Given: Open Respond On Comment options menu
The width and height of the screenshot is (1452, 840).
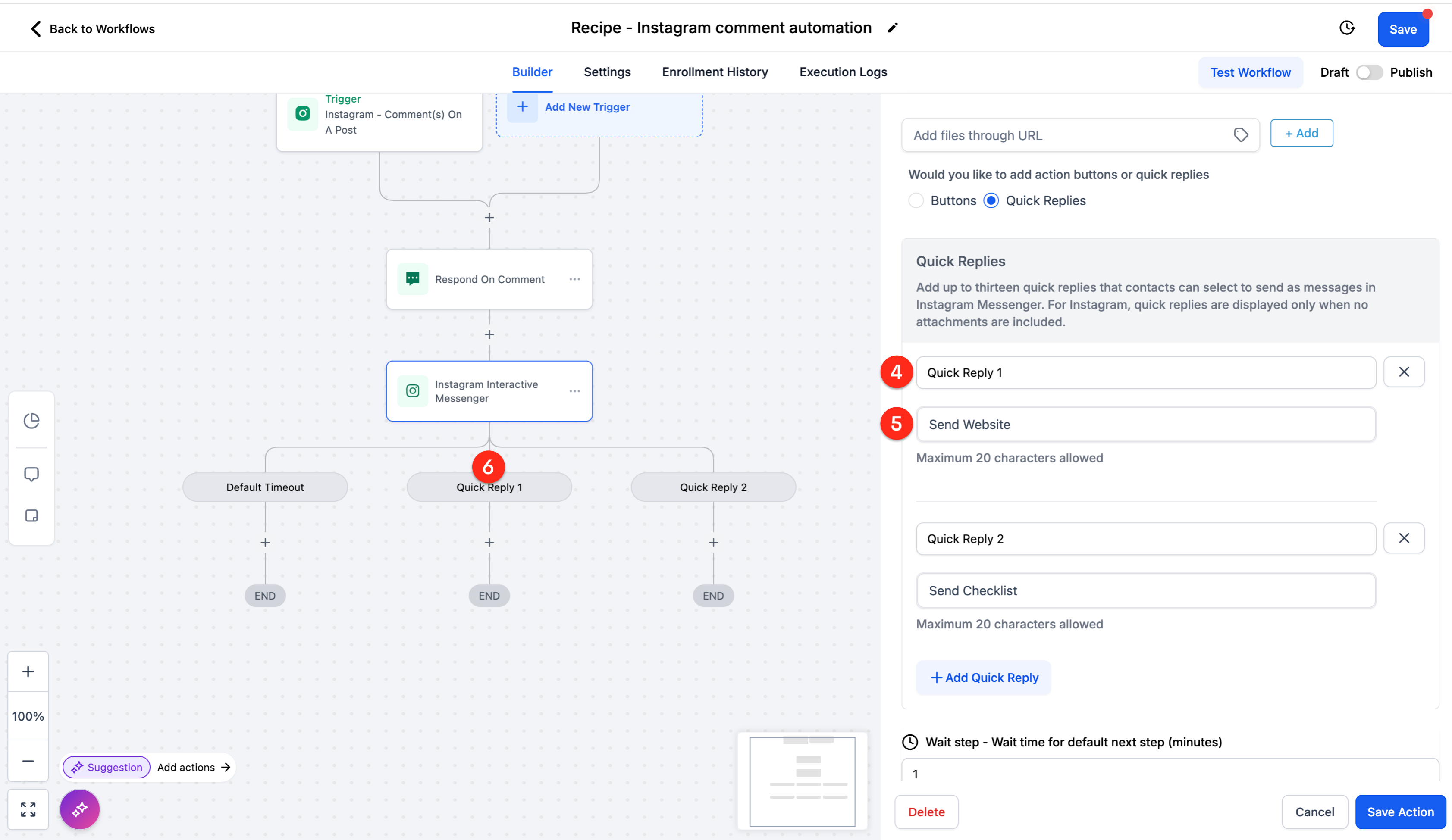Looking at the screenshot, I should (574, 279).
